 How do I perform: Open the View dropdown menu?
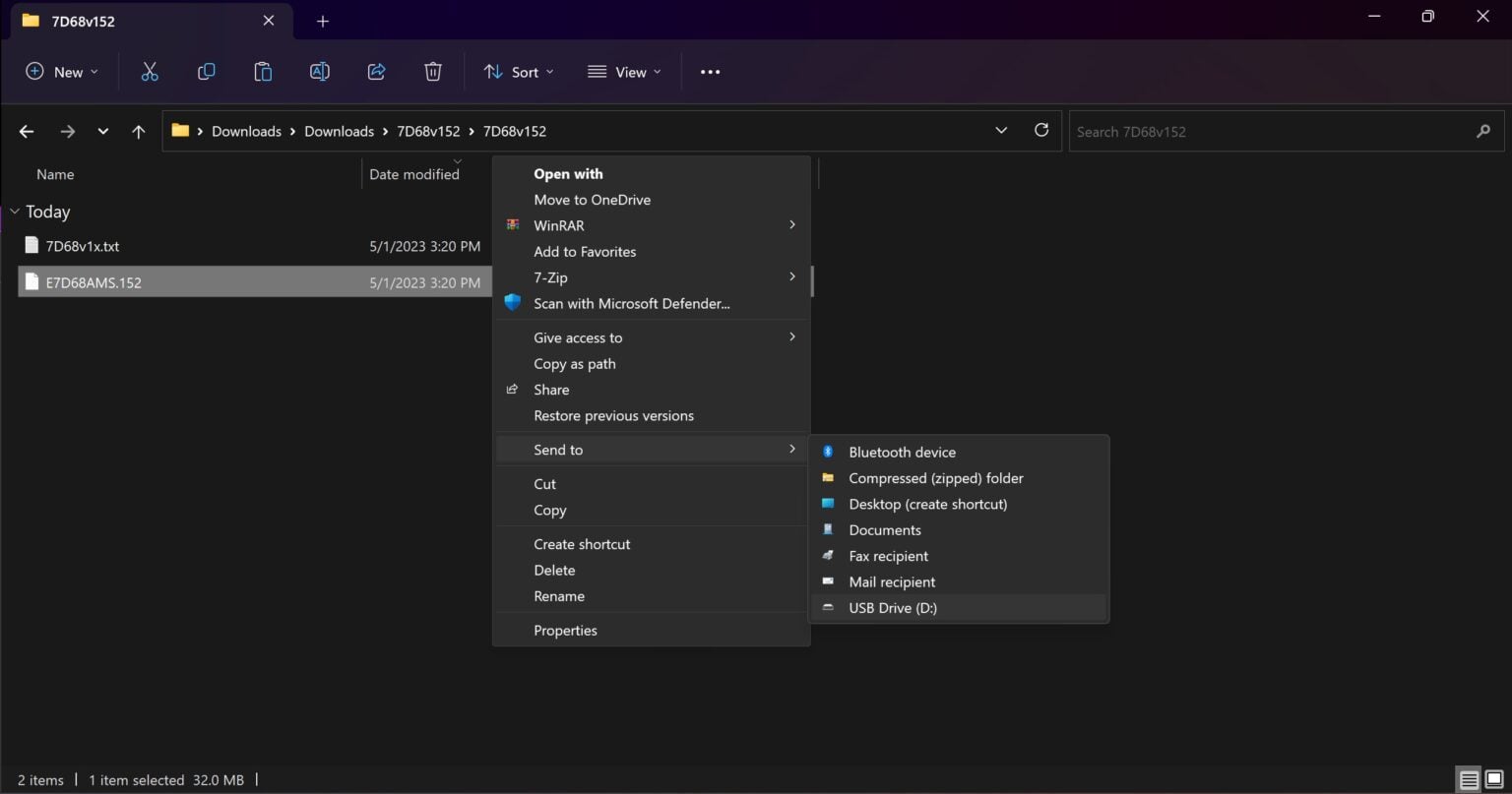coord(624,72)
